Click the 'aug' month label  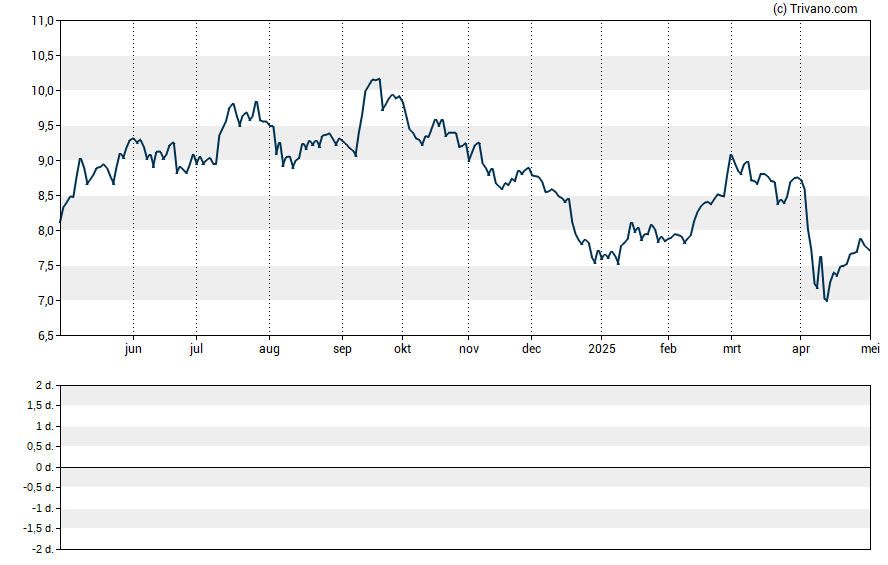point(269,349)
